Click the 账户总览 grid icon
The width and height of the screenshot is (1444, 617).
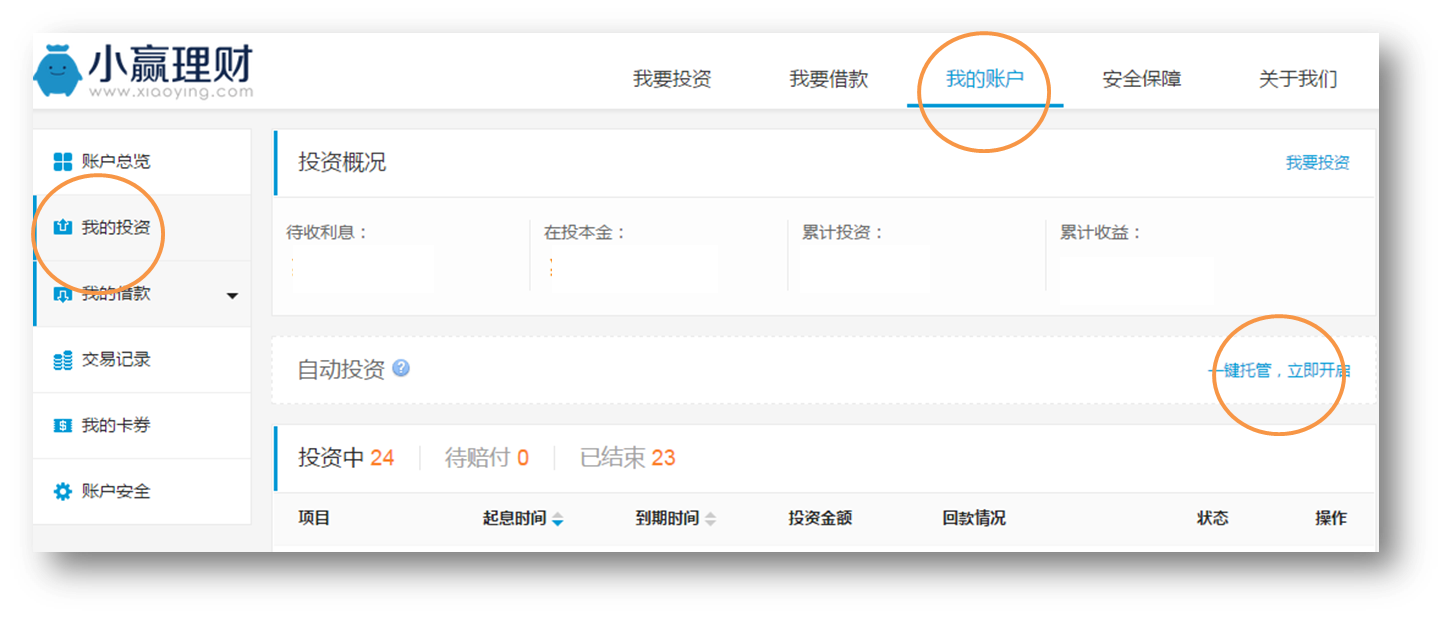[63, 162]
